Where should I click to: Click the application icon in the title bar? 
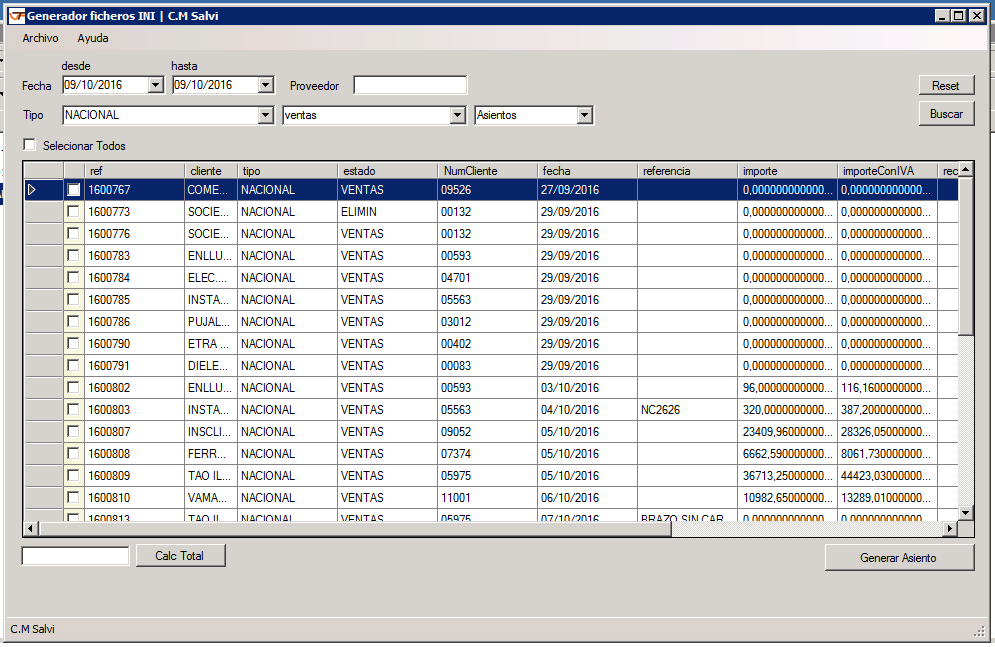[x=16, y=16]
